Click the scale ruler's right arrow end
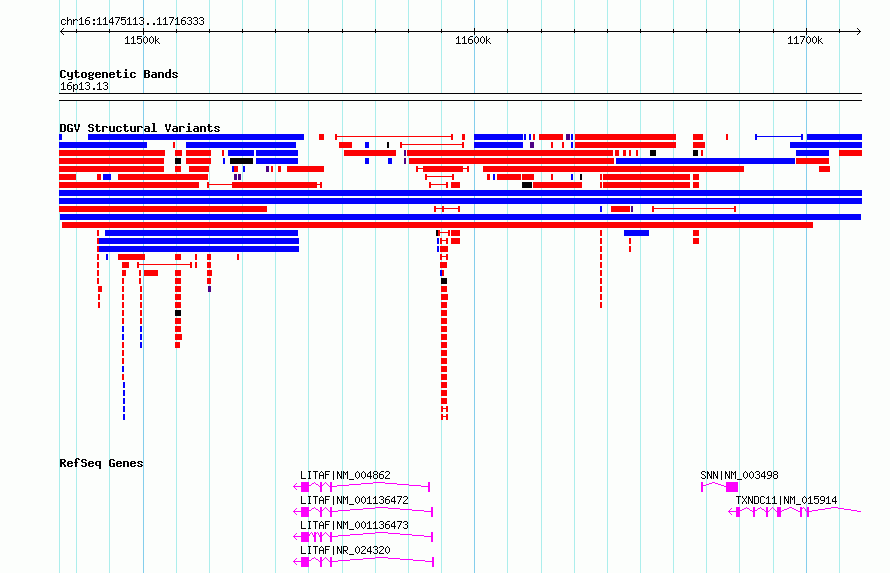This screenshot has width=890, height=573. click(858, 31)
